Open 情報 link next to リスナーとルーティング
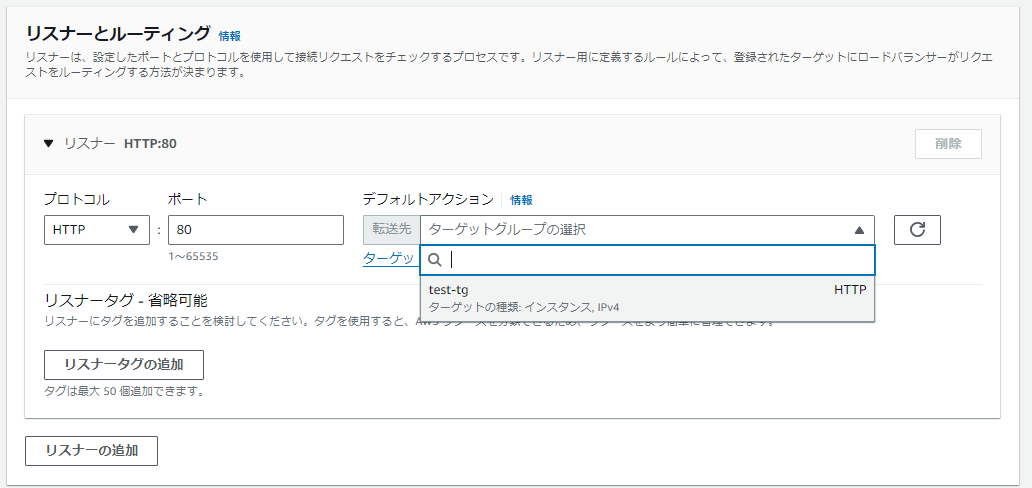The width and height of the screenshot is (1032, 488). coord(229,36)
